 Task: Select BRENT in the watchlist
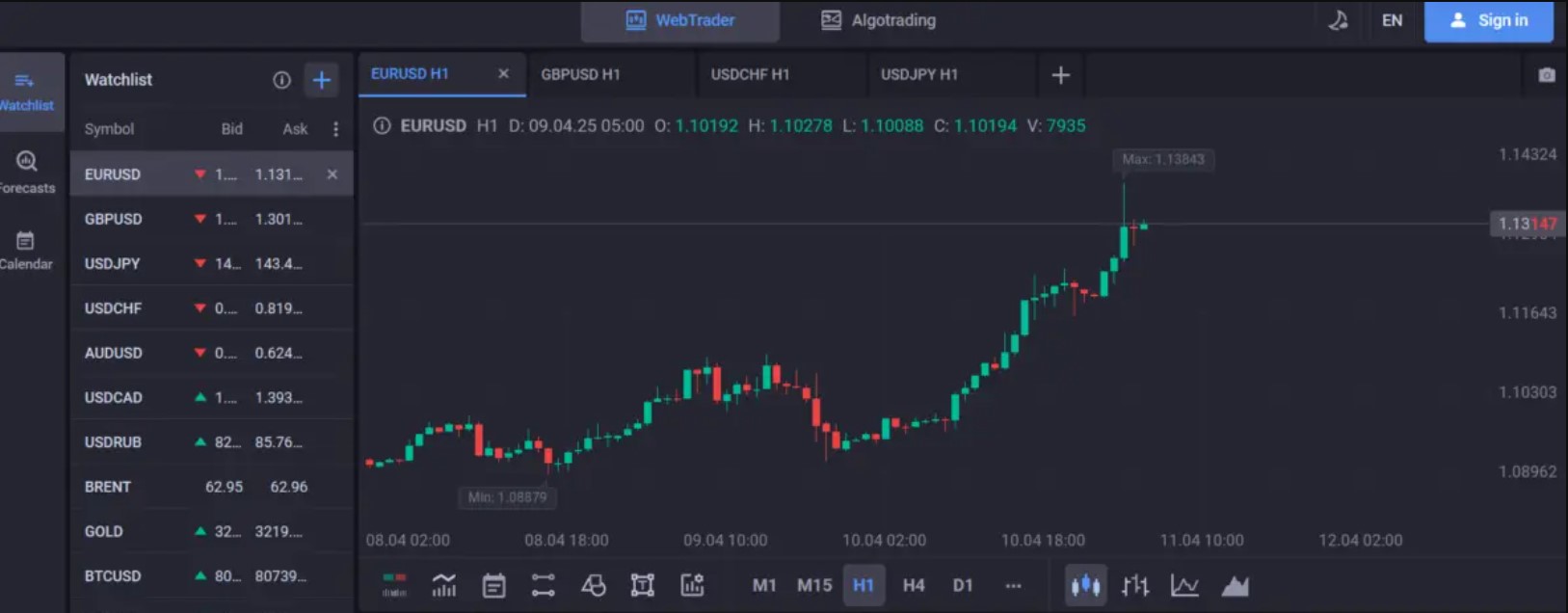pyautogui.click(x=211, y=487)
